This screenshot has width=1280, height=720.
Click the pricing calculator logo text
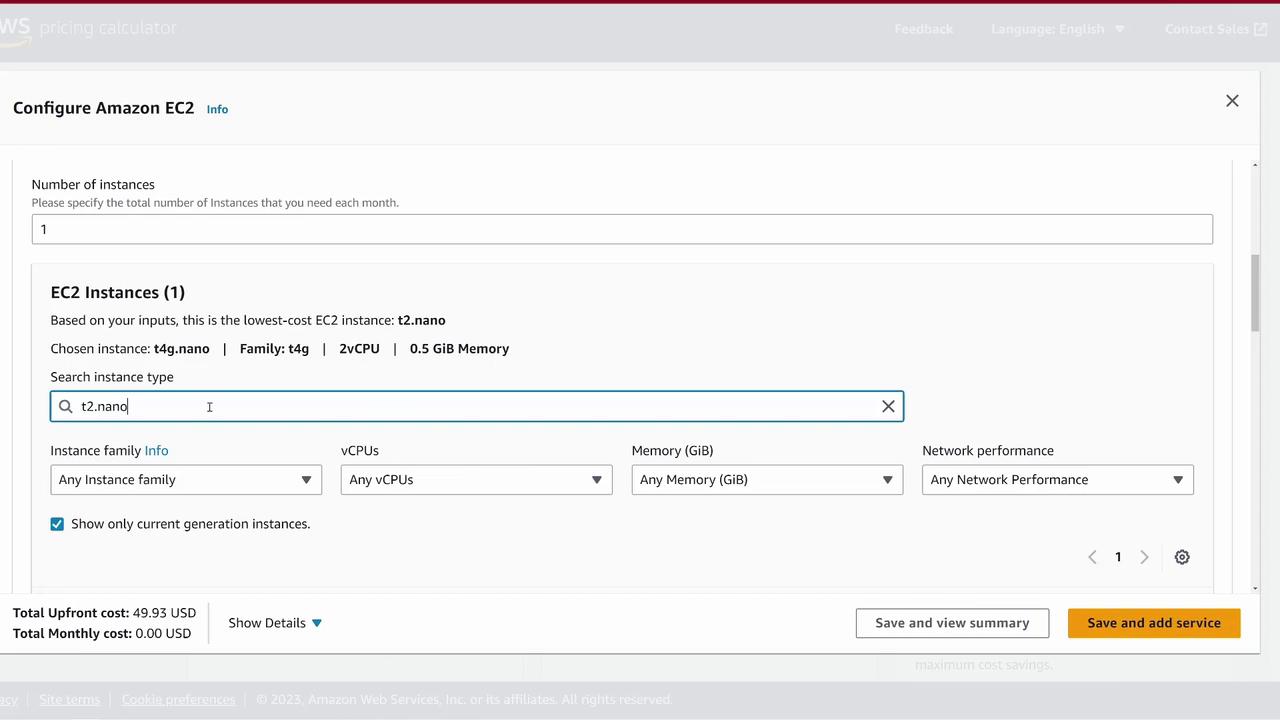click(108, 28)
